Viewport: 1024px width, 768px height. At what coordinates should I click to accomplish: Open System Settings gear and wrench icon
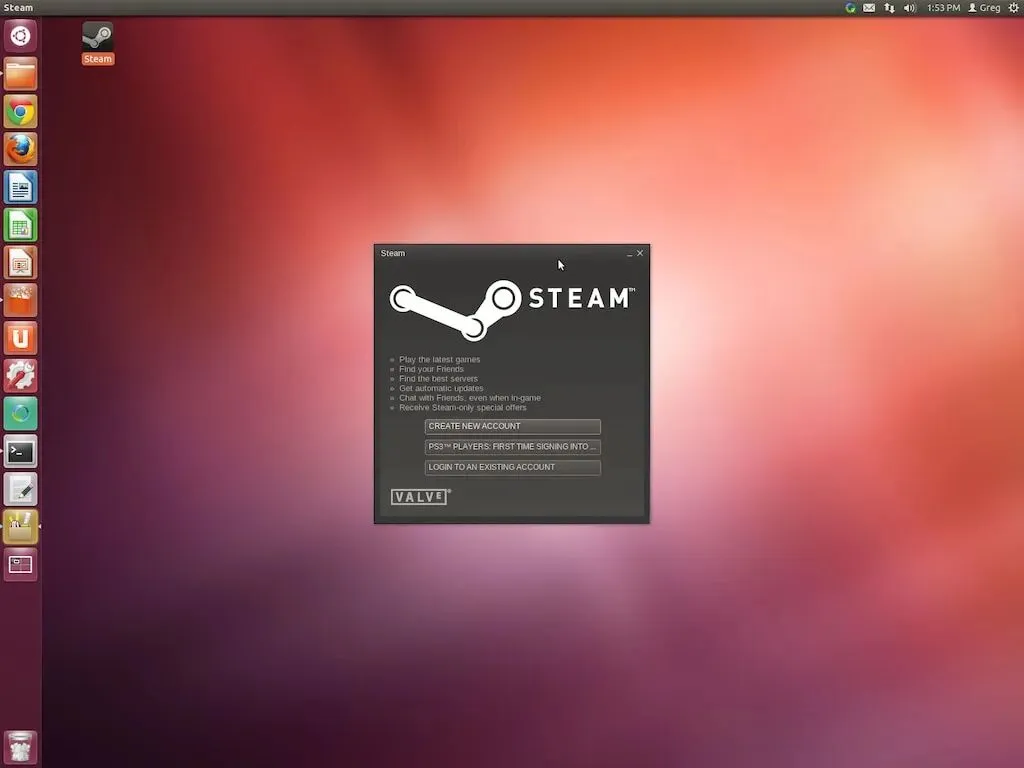click(x=20, y=376)
